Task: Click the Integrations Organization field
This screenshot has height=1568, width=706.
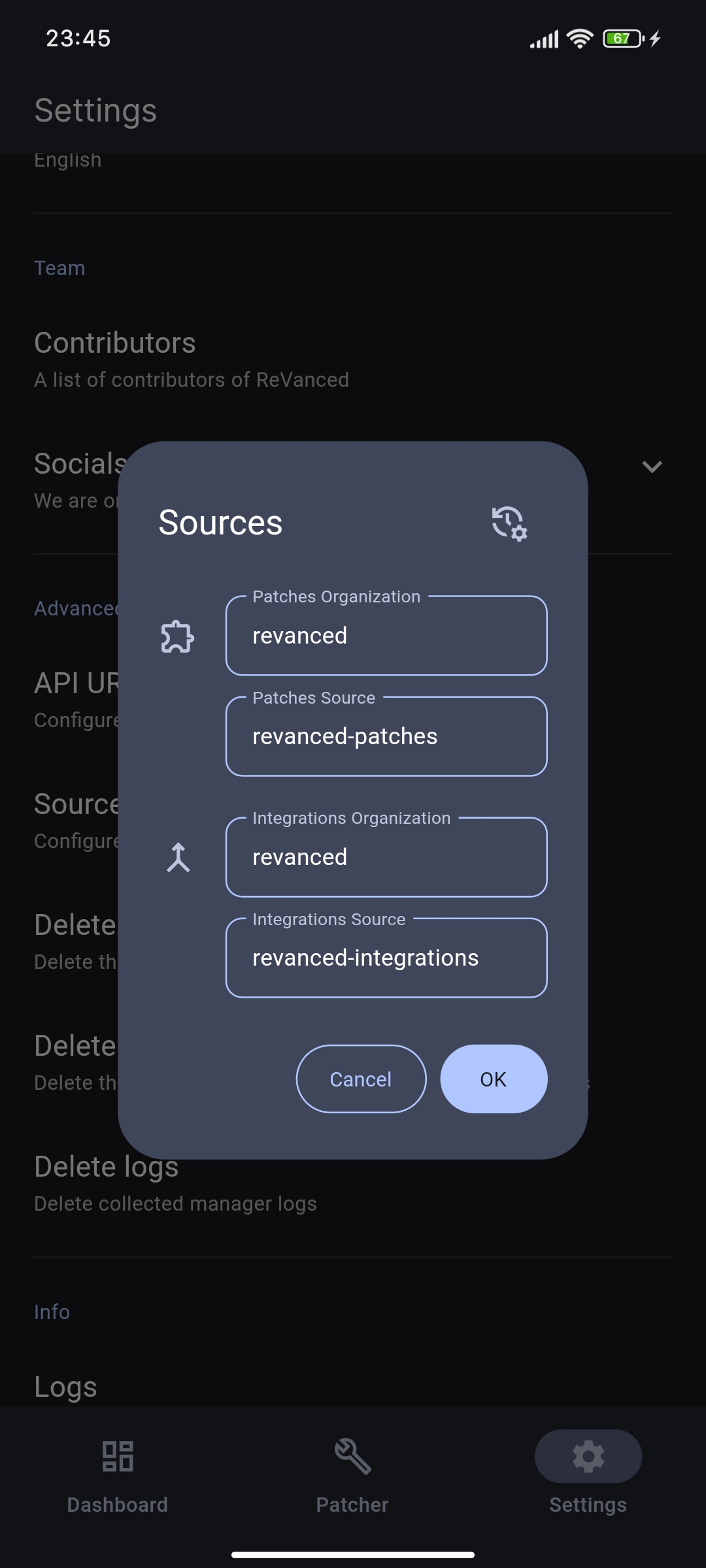Action: [x=386, y=857]
